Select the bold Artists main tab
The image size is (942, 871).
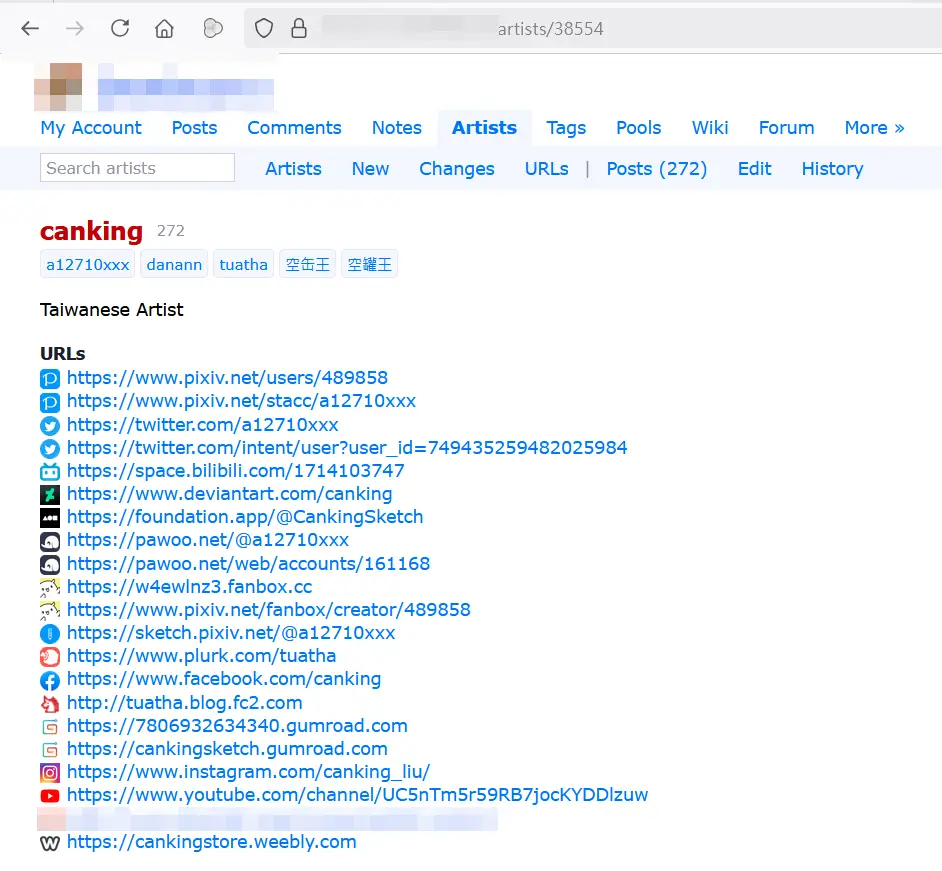[484, 128]
